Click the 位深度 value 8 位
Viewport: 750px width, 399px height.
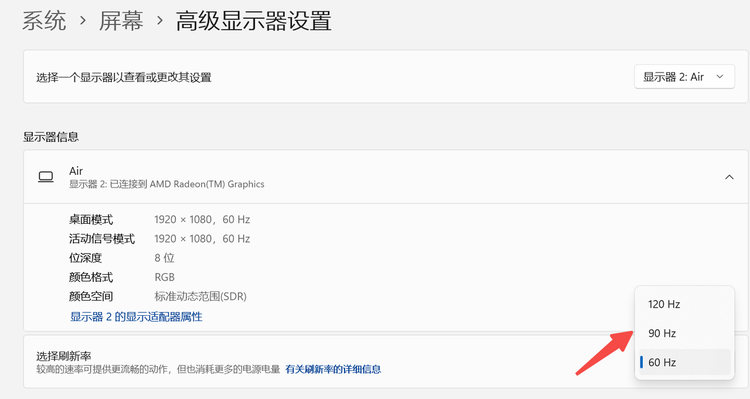[165, 258]
